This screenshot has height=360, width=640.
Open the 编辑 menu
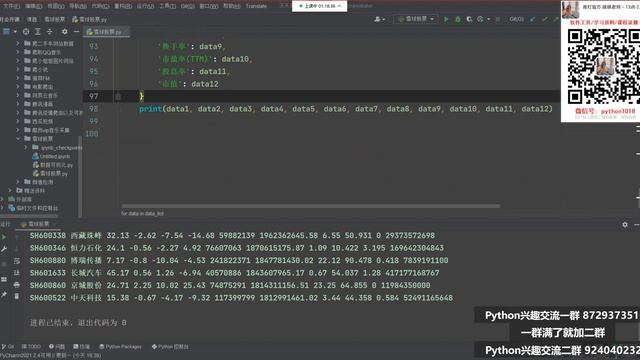pos(33,6)
